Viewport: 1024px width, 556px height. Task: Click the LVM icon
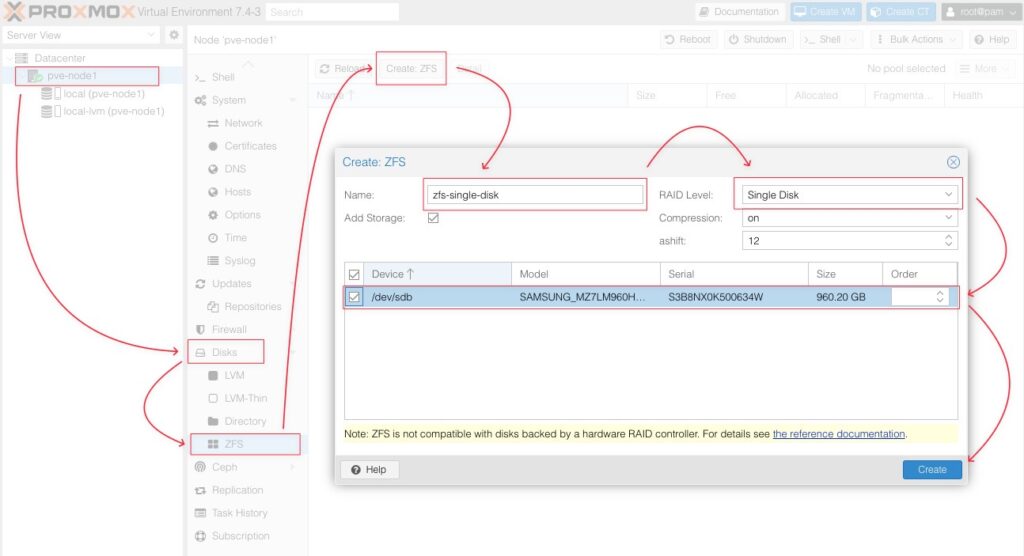(213, 376)
